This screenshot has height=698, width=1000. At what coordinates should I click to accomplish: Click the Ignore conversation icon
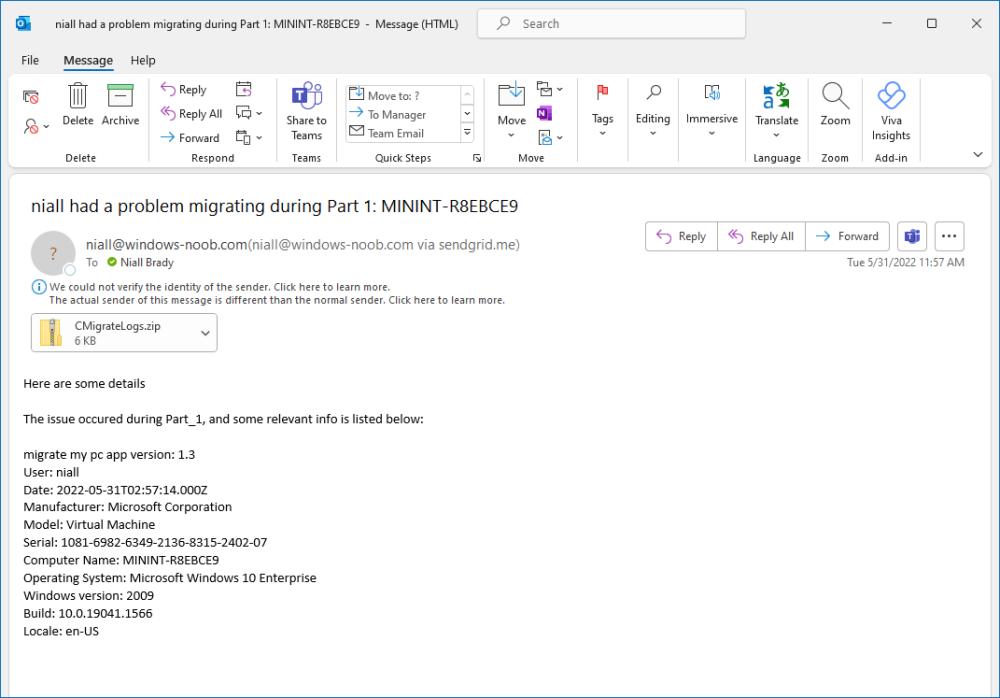(31, 97)
